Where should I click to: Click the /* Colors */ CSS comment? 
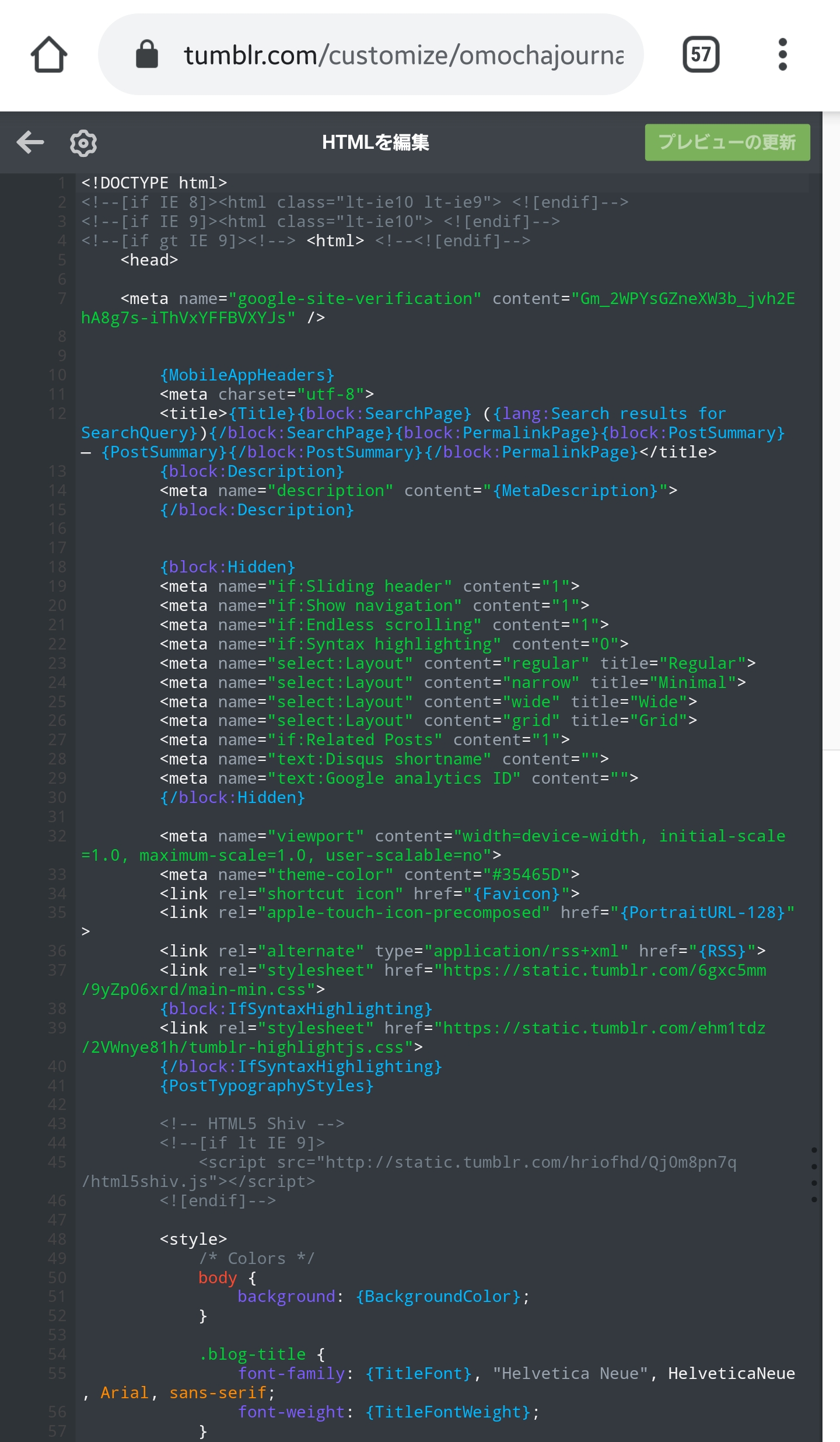click(x=257, y=1259)
